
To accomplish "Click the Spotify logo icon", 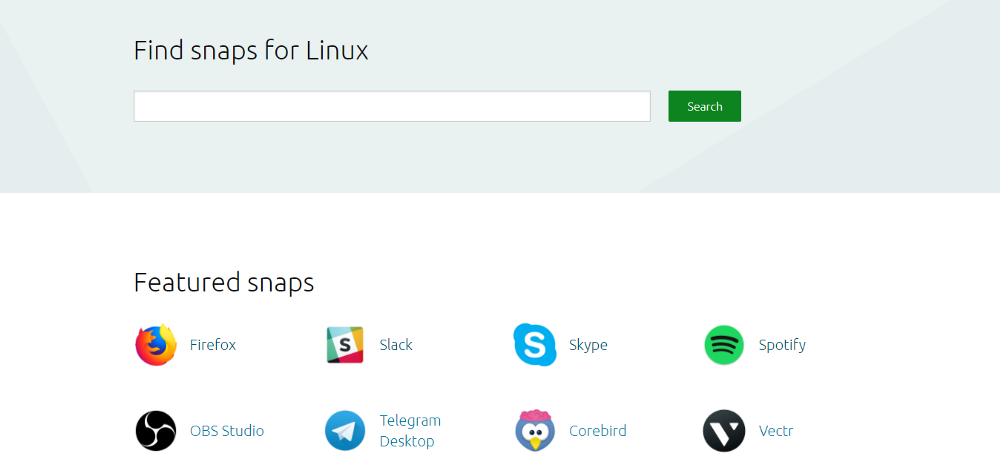I will [x=724, y=345].
